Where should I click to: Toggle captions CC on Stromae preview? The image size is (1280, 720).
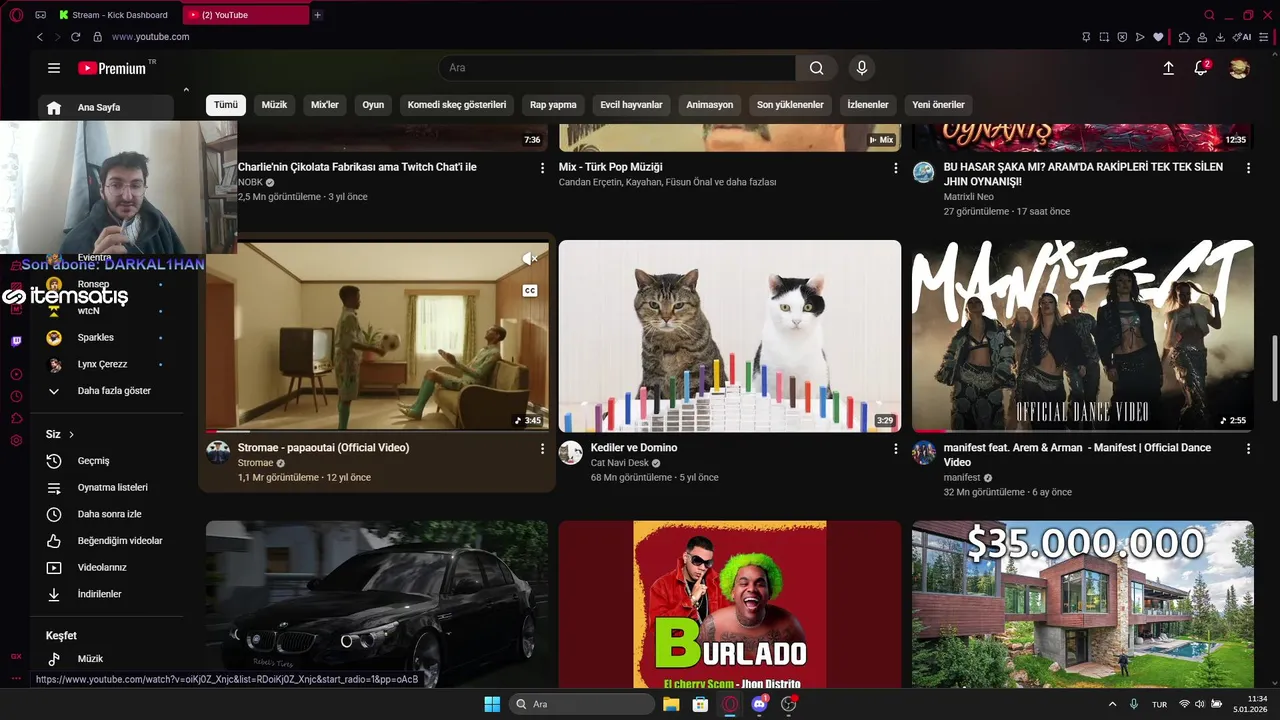coord(530,291)
